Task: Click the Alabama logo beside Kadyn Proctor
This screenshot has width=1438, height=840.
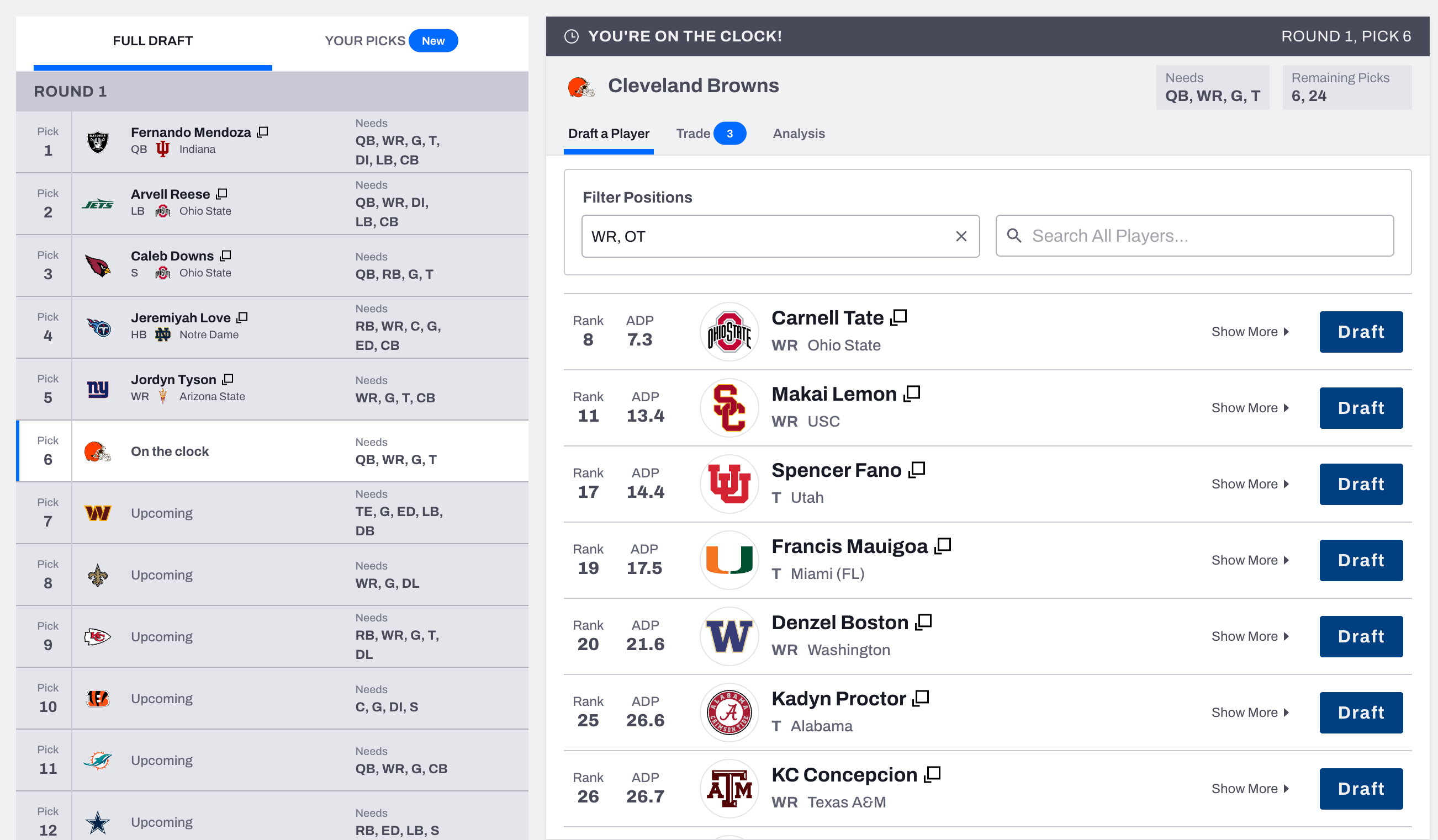Action: coord(729,713)
